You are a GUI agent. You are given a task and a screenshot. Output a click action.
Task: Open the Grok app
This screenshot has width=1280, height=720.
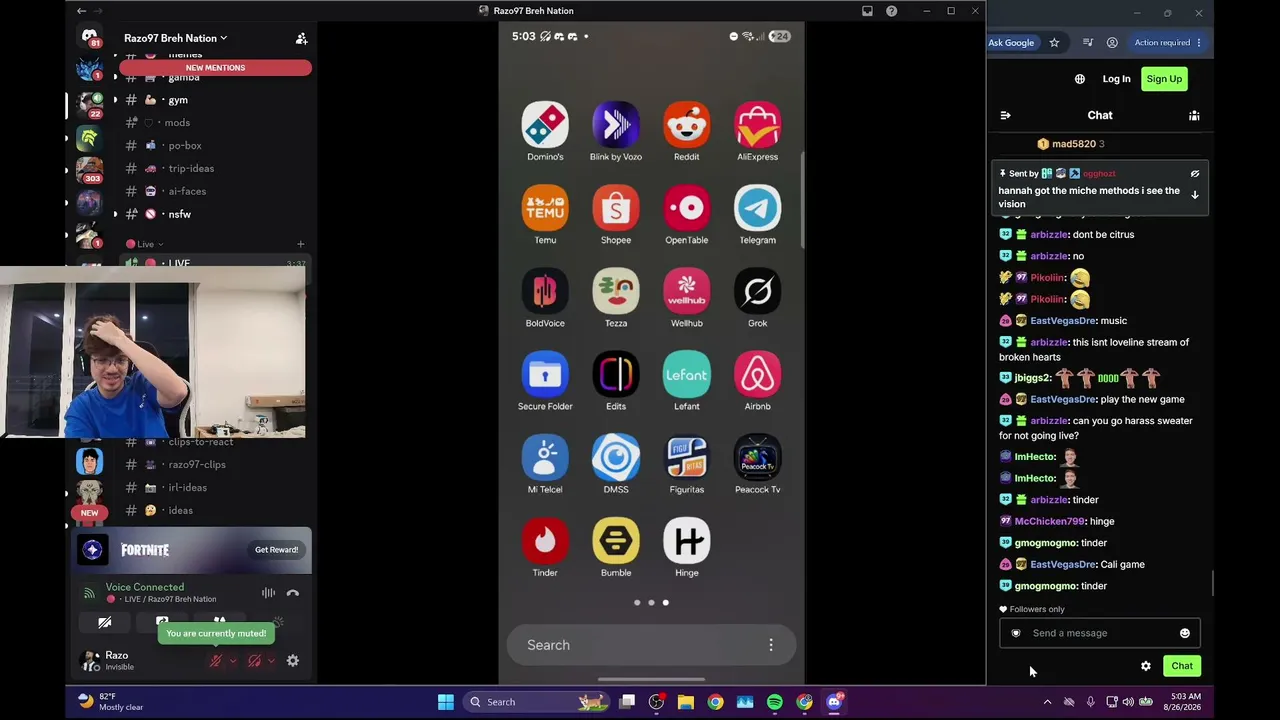point(758,292)
